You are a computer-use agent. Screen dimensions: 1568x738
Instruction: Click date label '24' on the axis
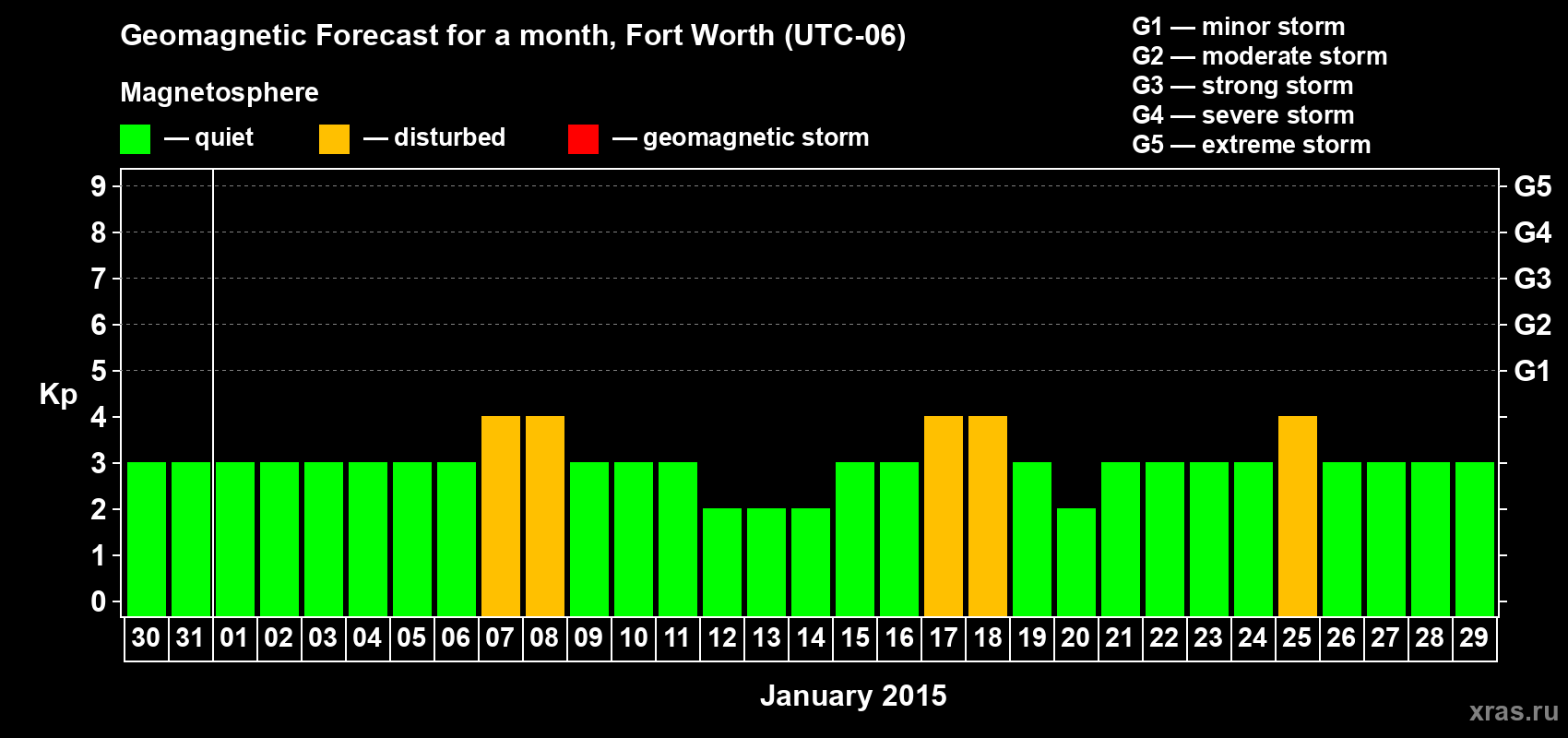[1253, 637]
